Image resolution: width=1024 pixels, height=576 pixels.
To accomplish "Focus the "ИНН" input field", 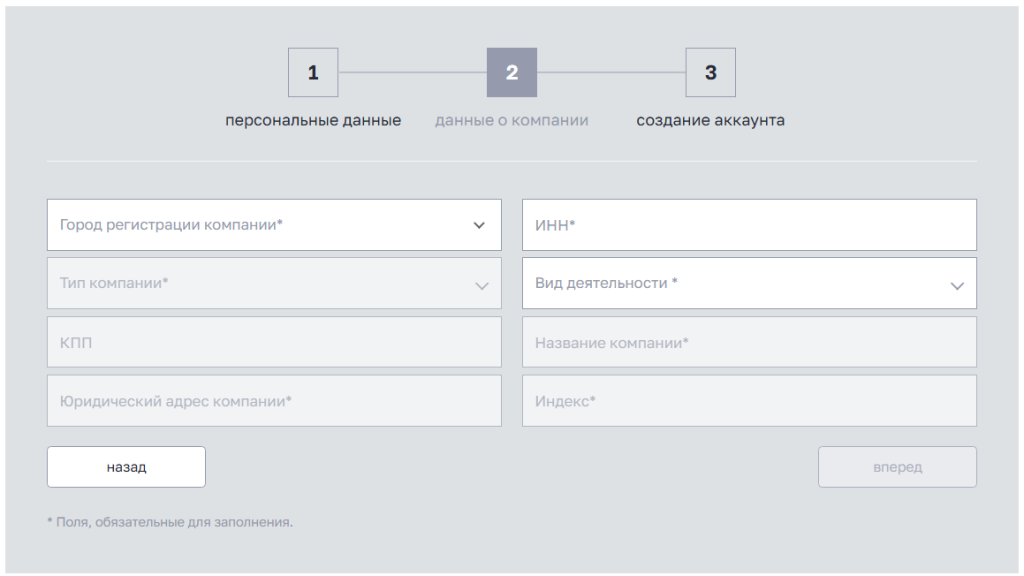I will [x=749, y=225].
